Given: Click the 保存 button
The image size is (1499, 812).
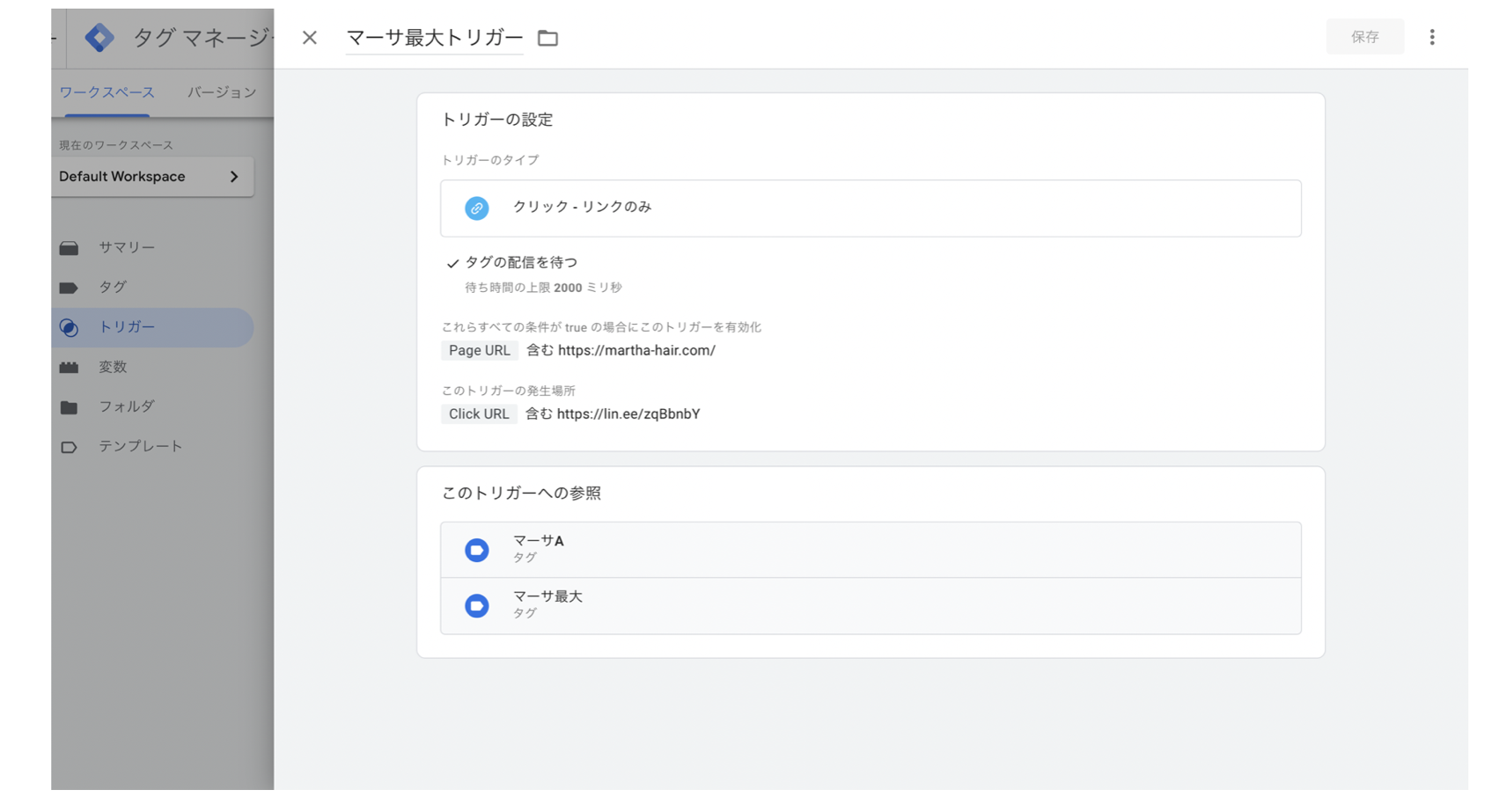Looking at the screenshot, I should [1364, 37].
